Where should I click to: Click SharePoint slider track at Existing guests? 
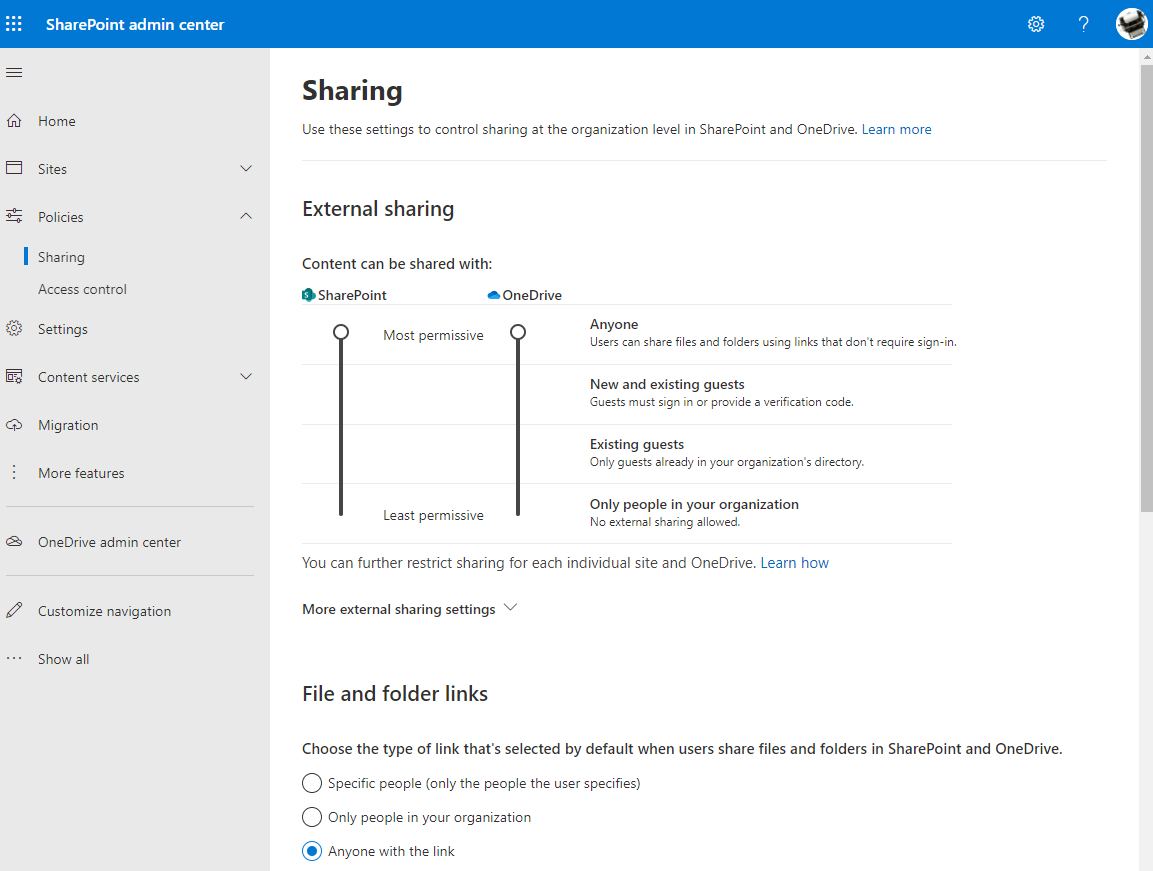coord(340,453)
